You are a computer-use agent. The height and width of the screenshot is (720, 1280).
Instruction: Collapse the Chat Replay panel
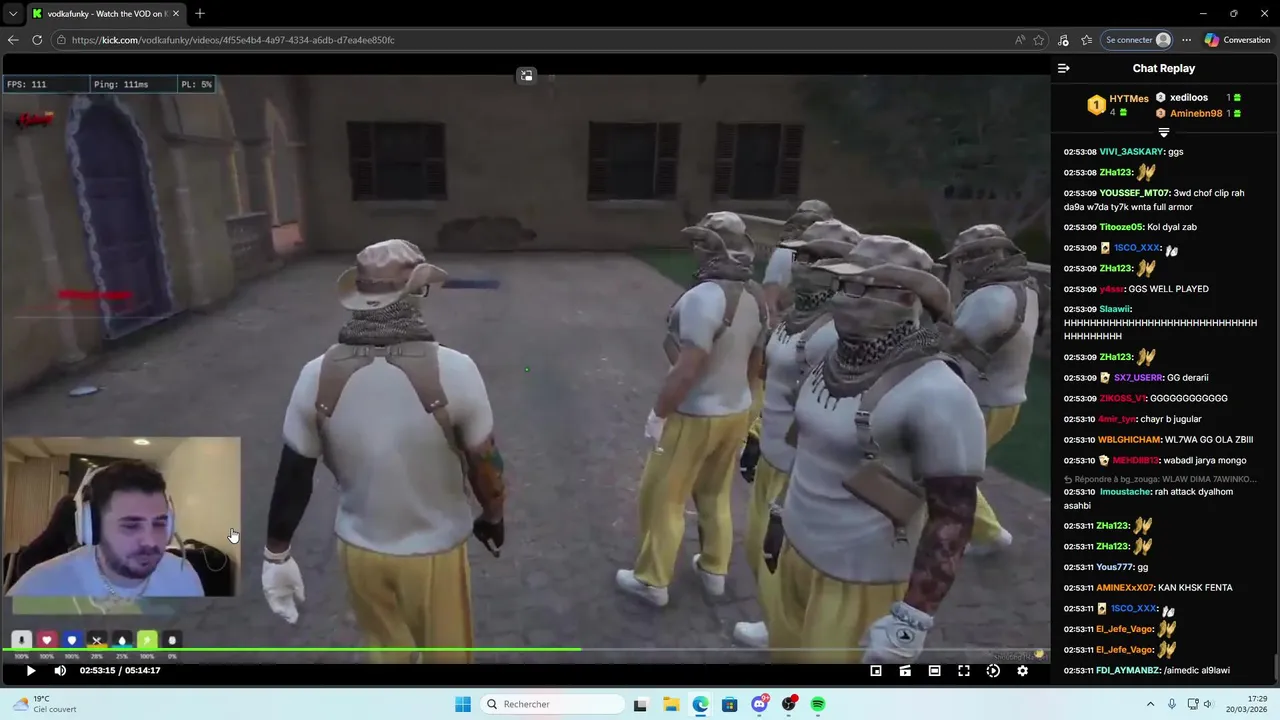(x=1063, y=68)
